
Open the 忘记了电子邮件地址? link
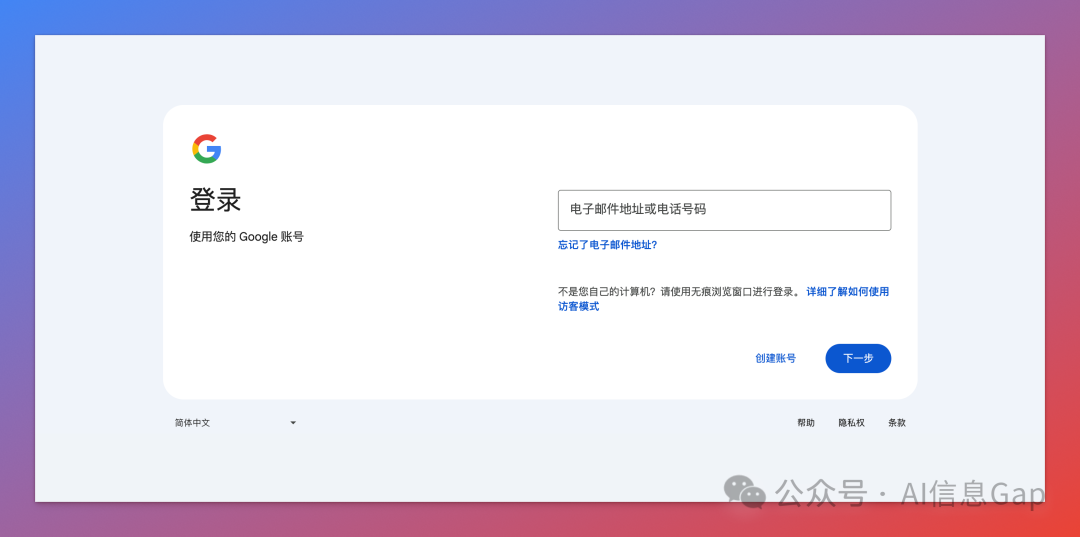pyautogui.click(x=608, y=244)
